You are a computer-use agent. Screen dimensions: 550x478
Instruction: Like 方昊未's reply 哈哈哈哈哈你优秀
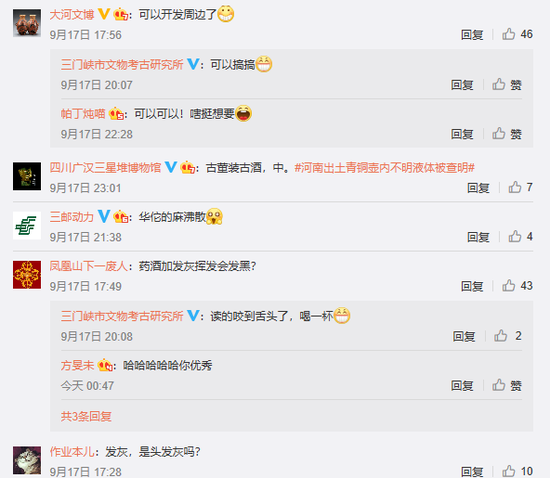507,385
